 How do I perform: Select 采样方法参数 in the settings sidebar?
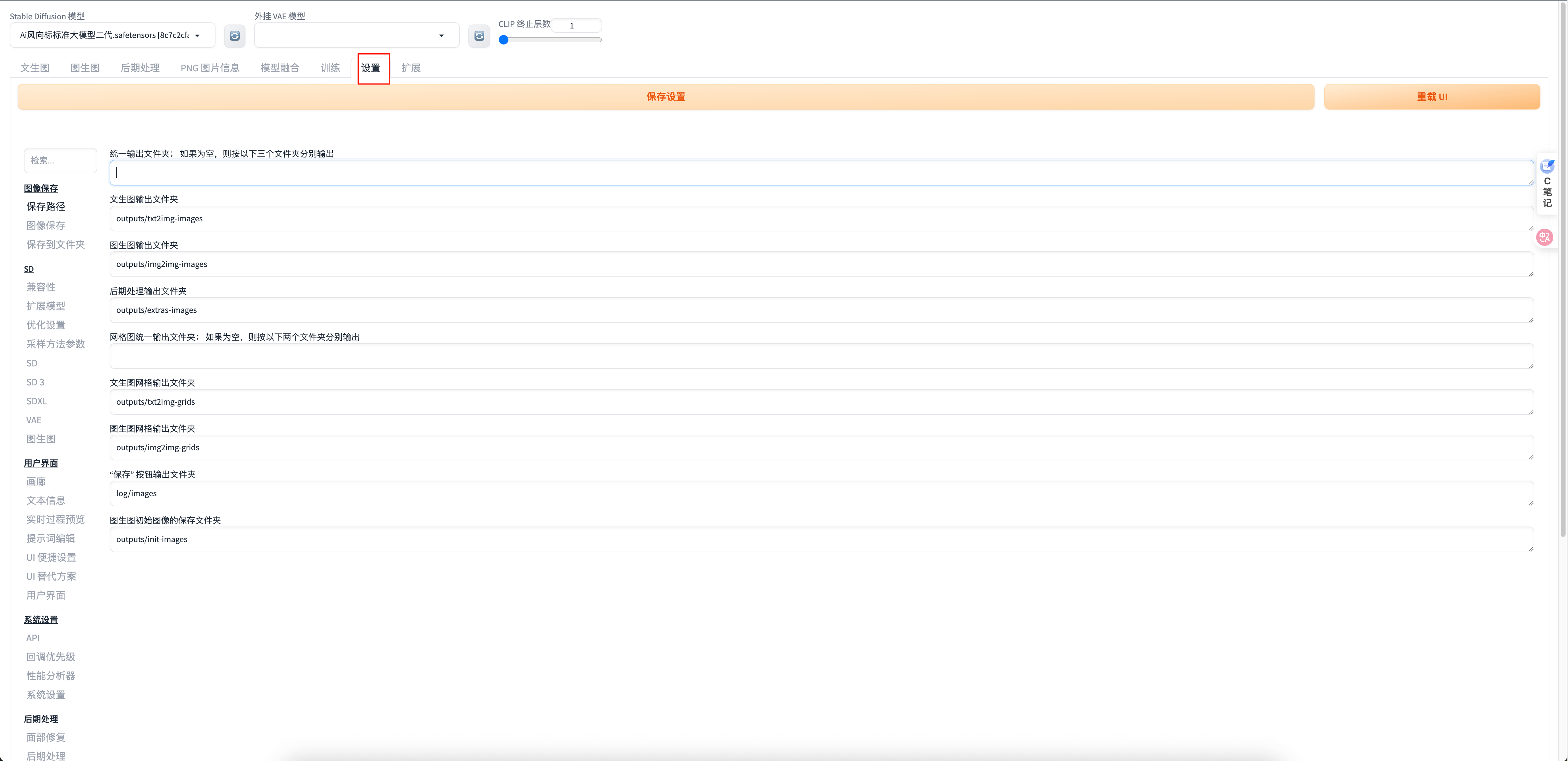(55, 344)
